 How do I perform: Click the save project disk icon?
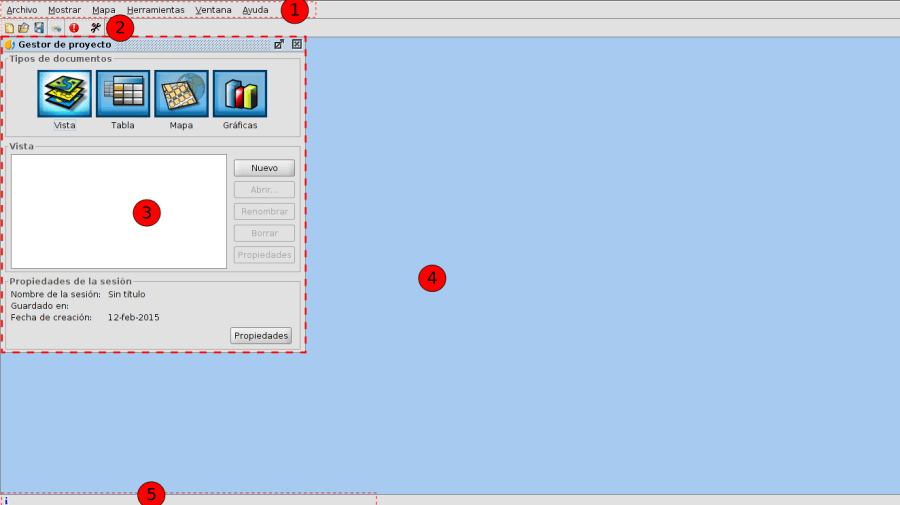click(39, 28)
